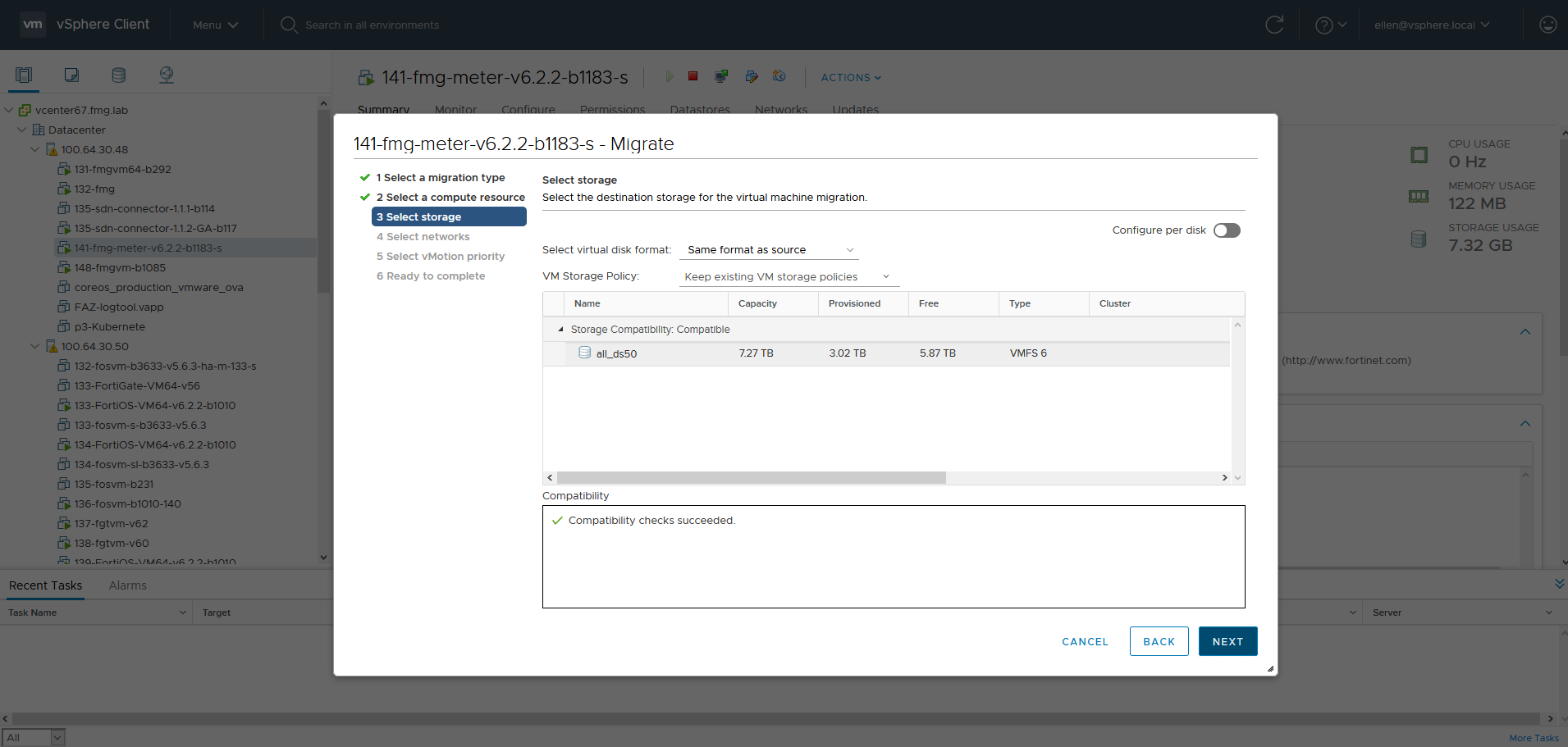Open the user account dropdown ellen@vsphere.local
The image size is (1568, 747).
click(x=1431, y=25)
